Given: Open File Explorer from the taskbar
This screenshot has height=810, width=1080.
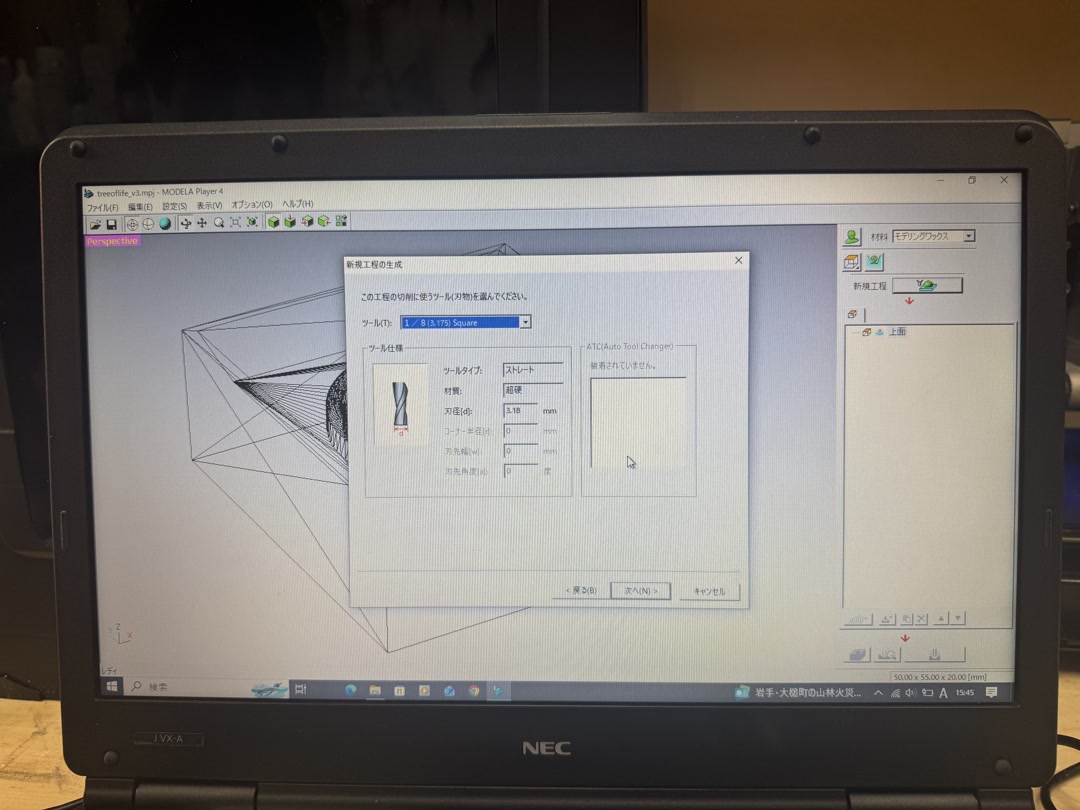Looking at the screenshot, I should [375, 689].
